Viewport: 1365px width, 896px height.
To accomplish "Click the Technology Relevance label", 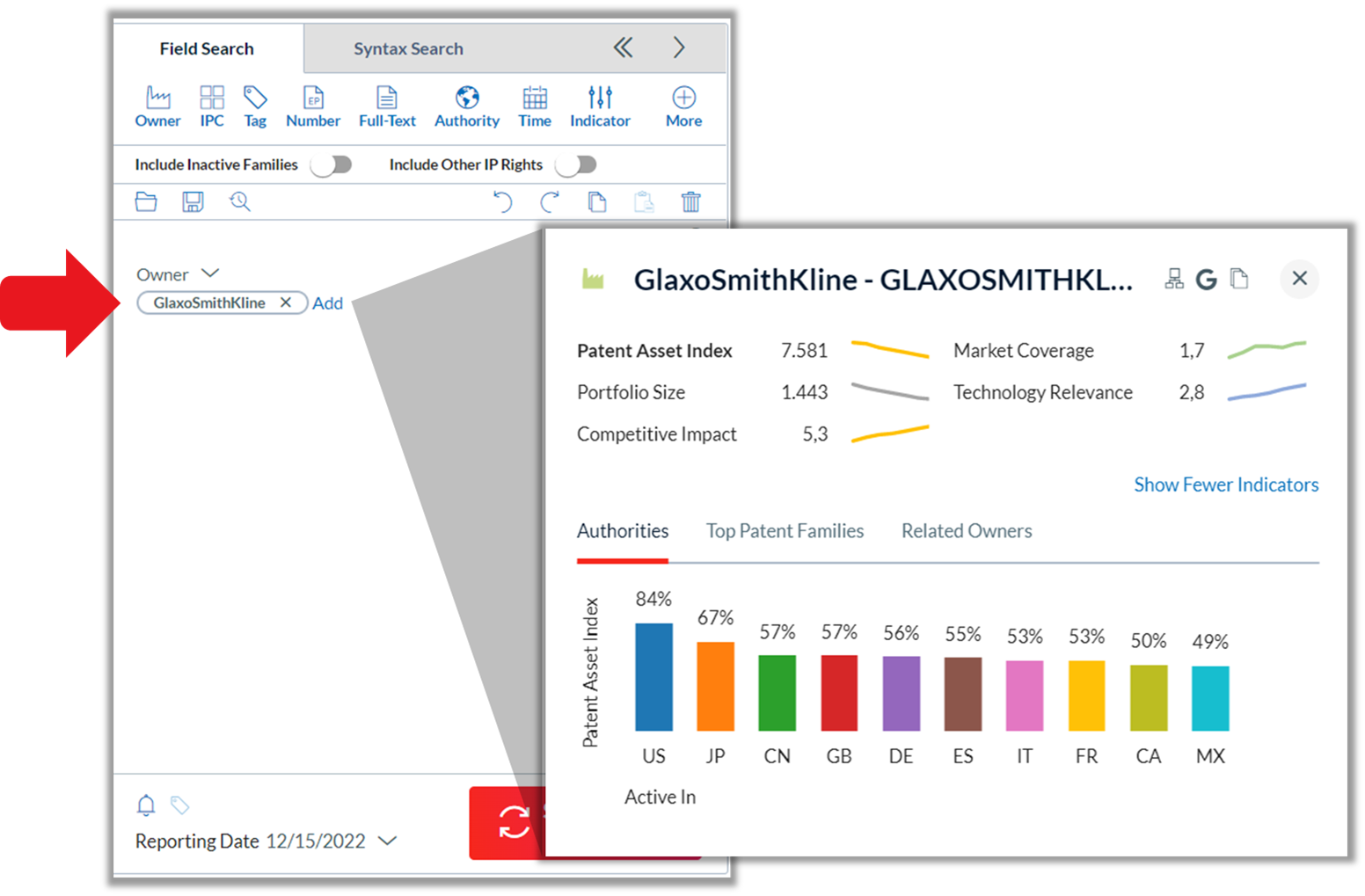I will (1043, 392).
